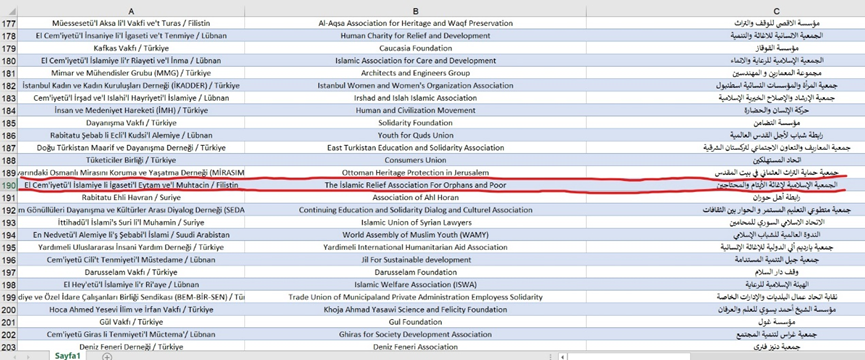865x360 pixels.
Task: Click 'Rabitatu Ehli Havran / Suriye' cell
Action: click(x=131, y=197)
